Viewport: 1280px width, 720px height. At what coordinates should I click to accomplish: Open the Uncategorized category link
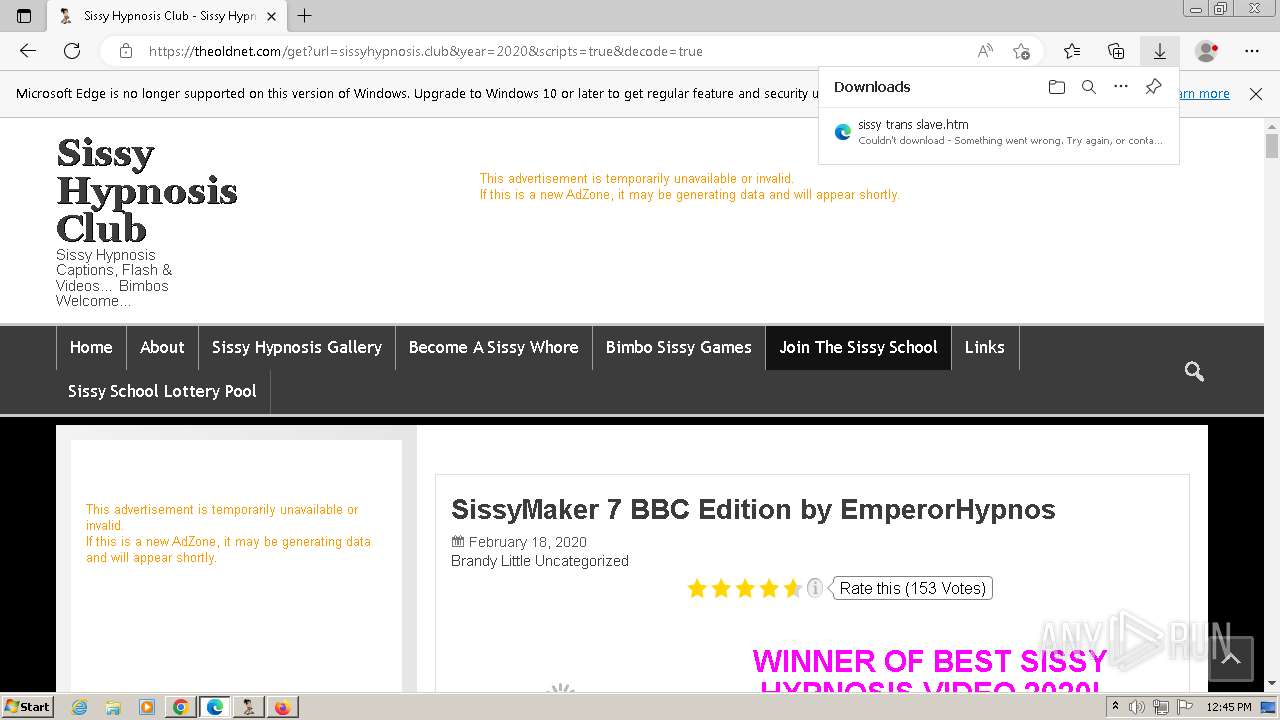click(582, 561)
